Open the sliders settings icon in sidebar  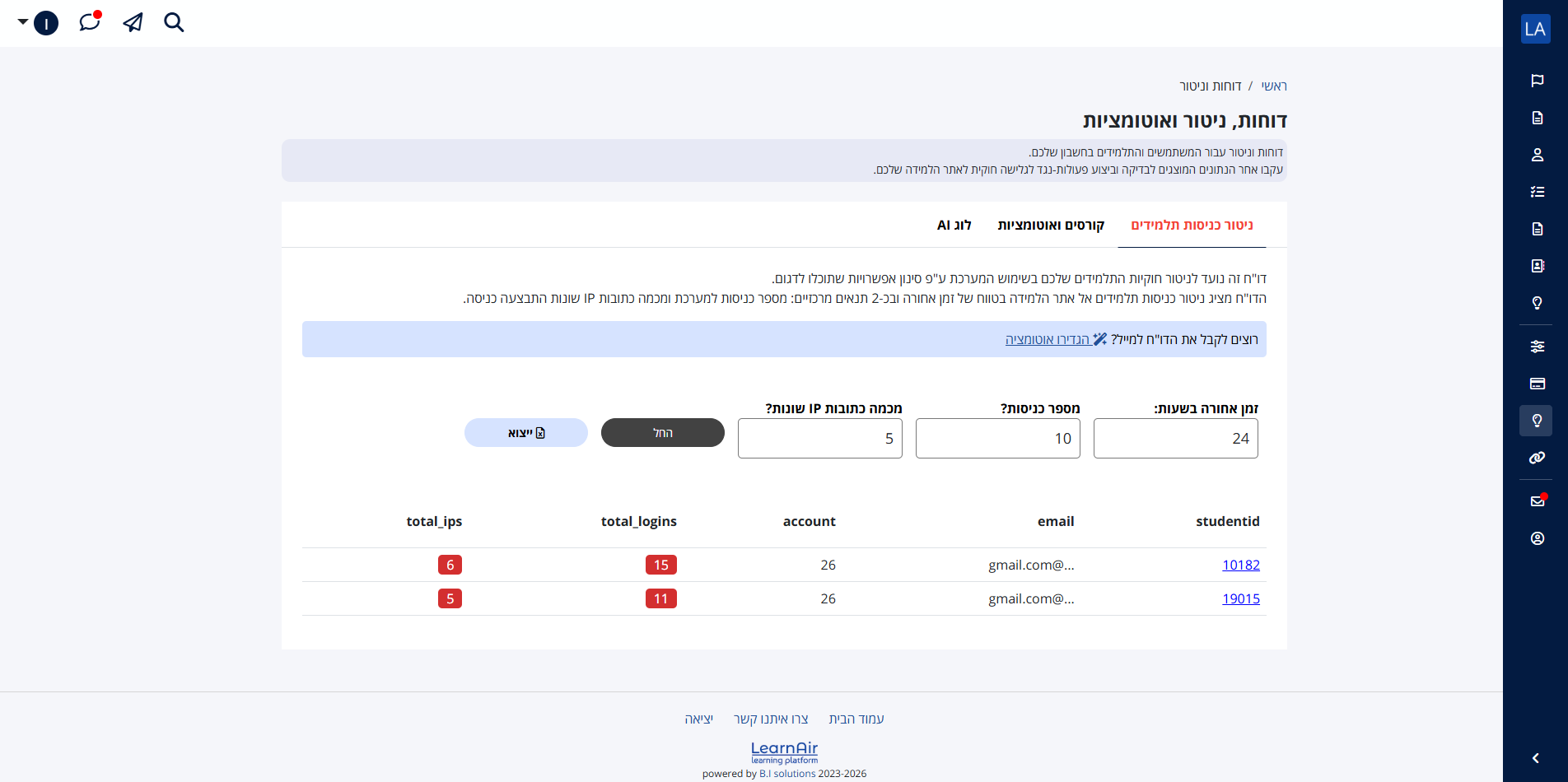point(1537,347)
